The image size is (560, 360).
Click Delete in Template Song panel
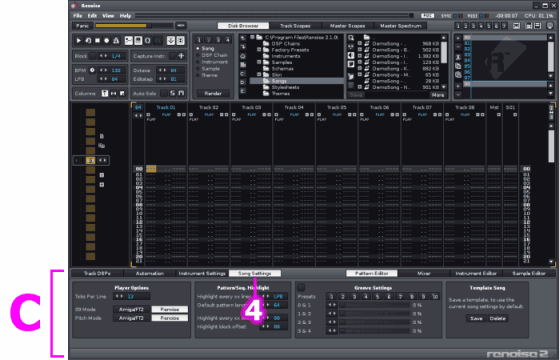(x=497, y=318)
